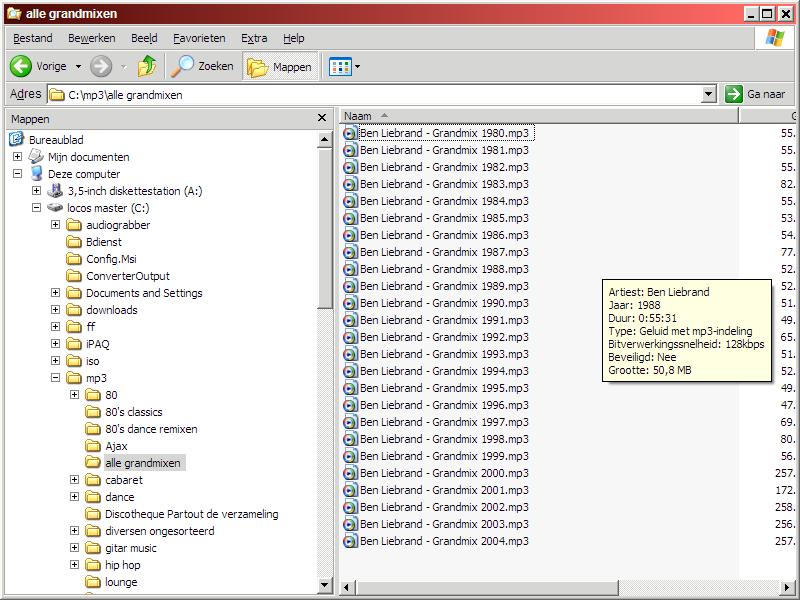The width and height of the screenshot is (800, 600).
Task: Open the Bewerken menu
Action: click(x=92, y=38)
